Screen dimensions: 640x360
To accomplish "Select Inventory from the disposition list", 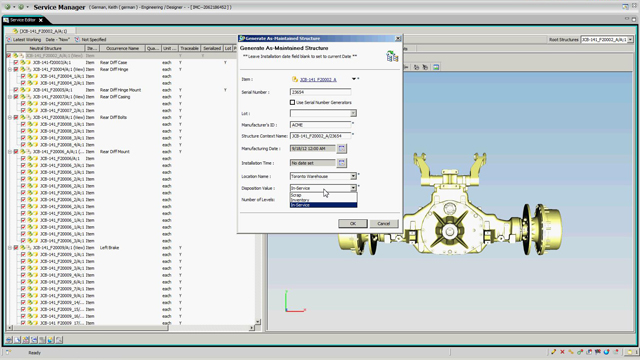I will click(323, 200).
